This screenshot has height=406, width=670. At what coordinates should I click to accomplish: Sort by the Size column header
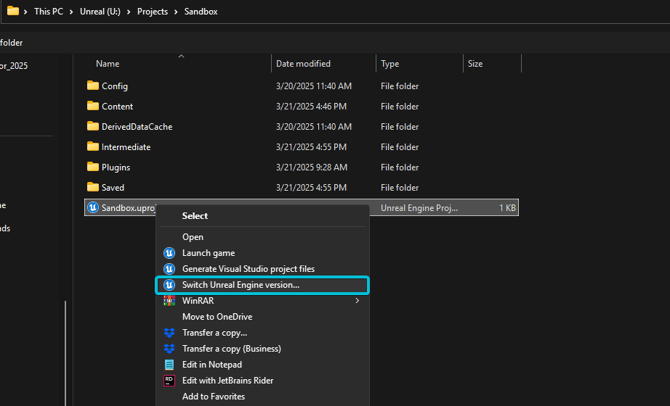(x=475, y=64)
